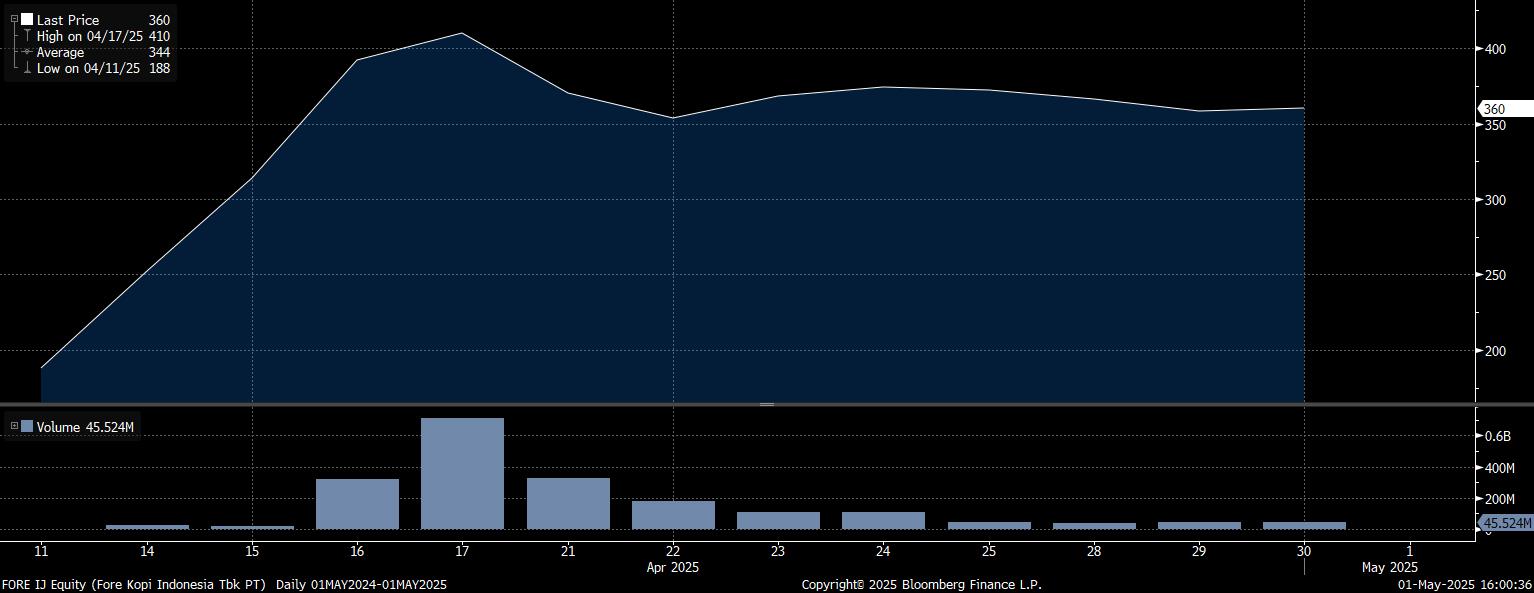Click the volume bar for the 16th

tap(357, 504)
